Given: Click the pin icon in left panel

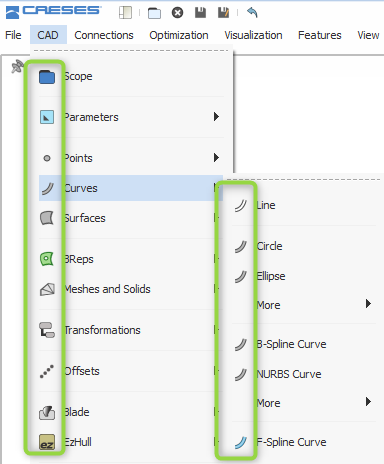Looking at the screenshot, I should click(x=17, y=67).
